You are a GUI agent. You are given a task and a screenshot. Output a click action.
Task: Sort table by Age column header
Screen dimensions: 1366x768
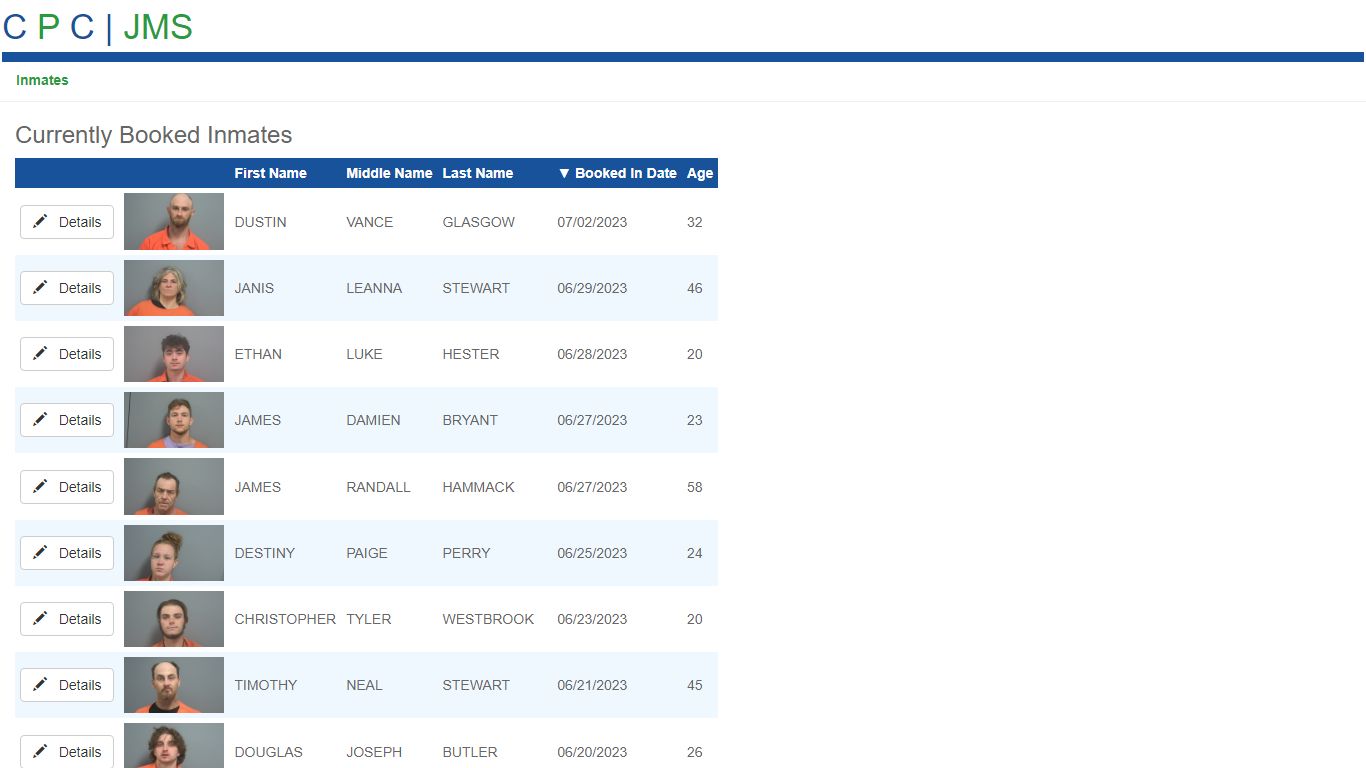tap(700, 173)
